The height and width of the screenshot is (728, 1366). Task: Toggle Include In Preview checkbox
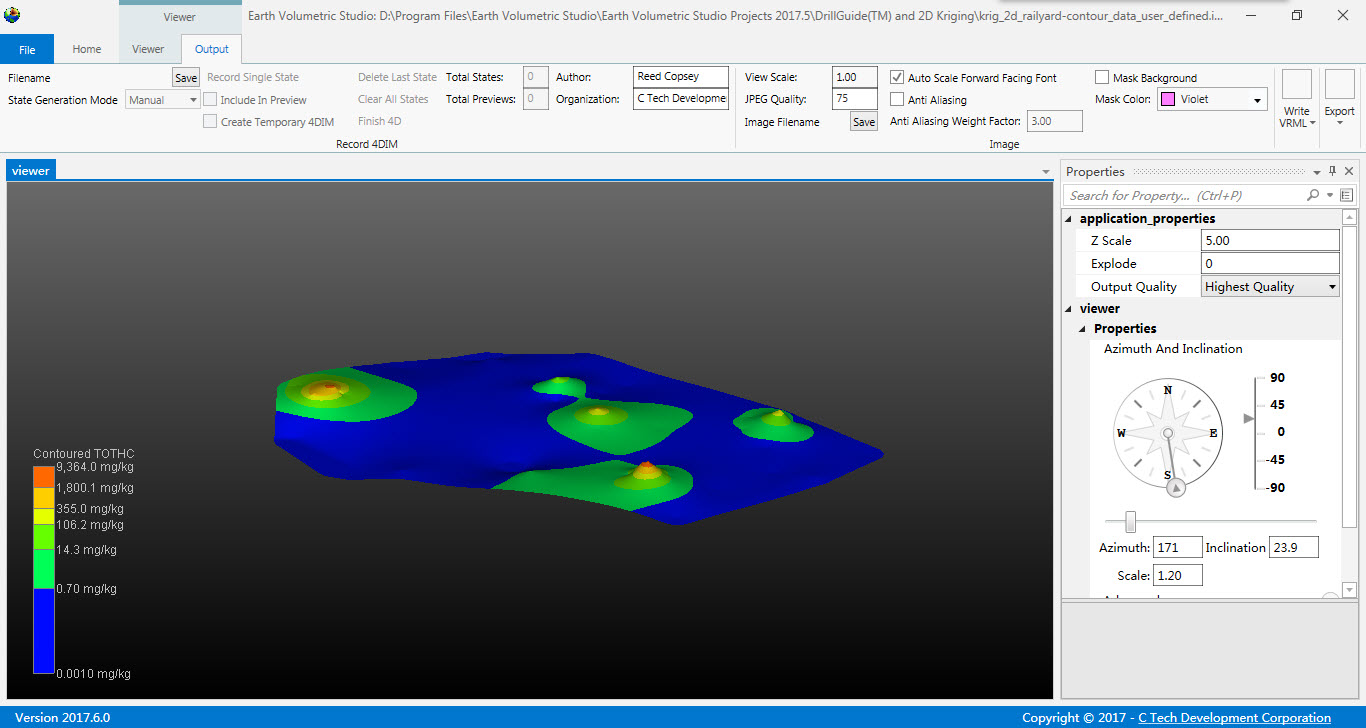(x=210, y=100)
